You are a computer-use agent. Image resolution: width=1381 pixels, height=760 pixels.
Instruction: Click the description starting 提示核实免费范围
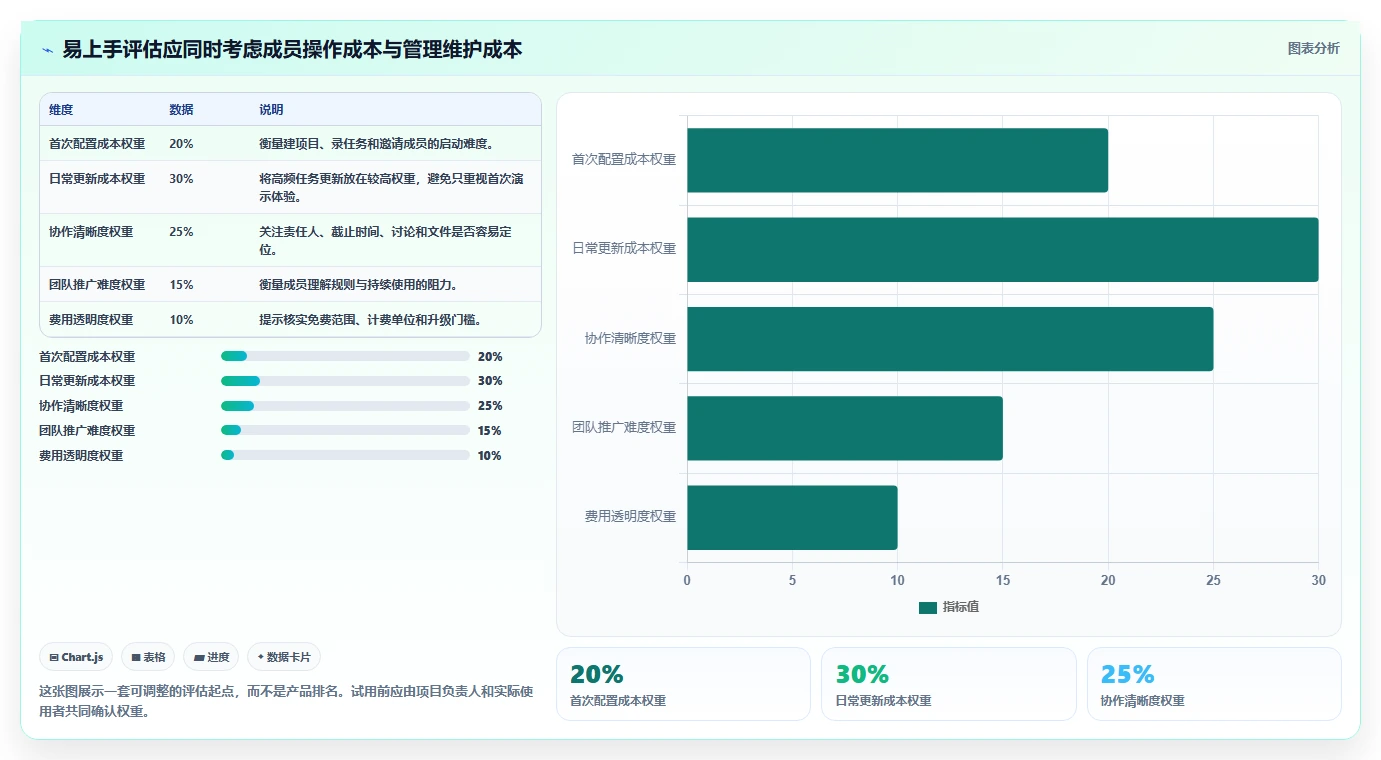point(370,320)
